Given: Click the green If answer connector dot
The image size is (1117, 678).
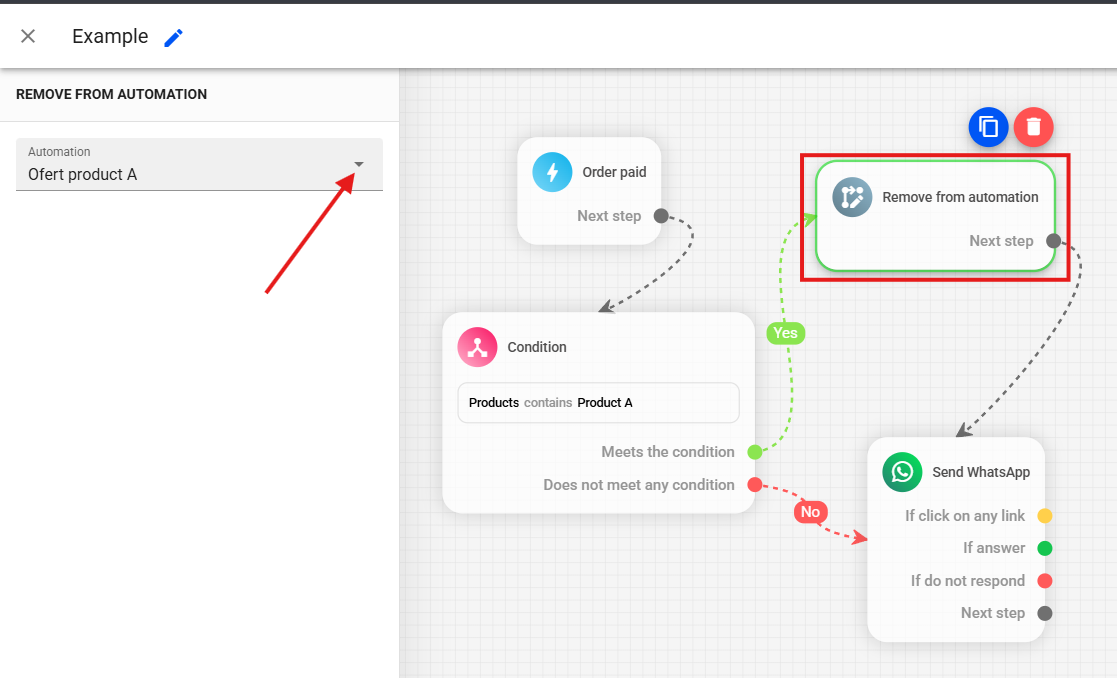Looking at the screenshot, I should click(x=1045, y=548).
